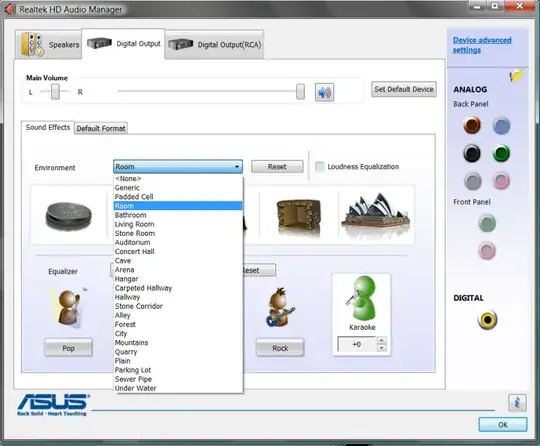
Task: Click the grey back panel jack
Action: tap(472, 181)
